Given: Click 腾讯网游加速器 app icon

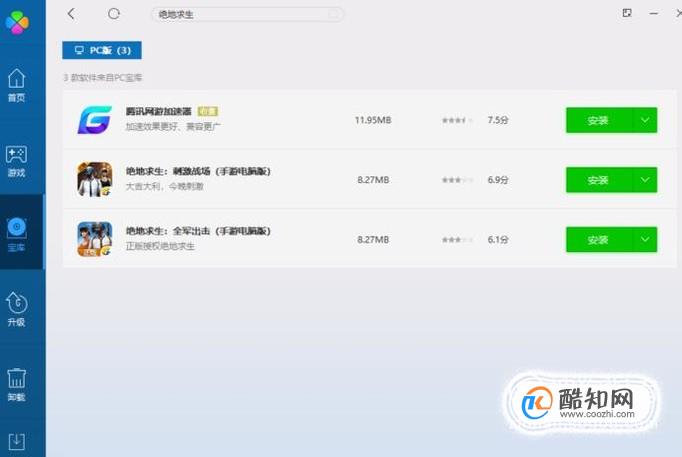Looking at the screenshot, I should click(x=95, y=120).
